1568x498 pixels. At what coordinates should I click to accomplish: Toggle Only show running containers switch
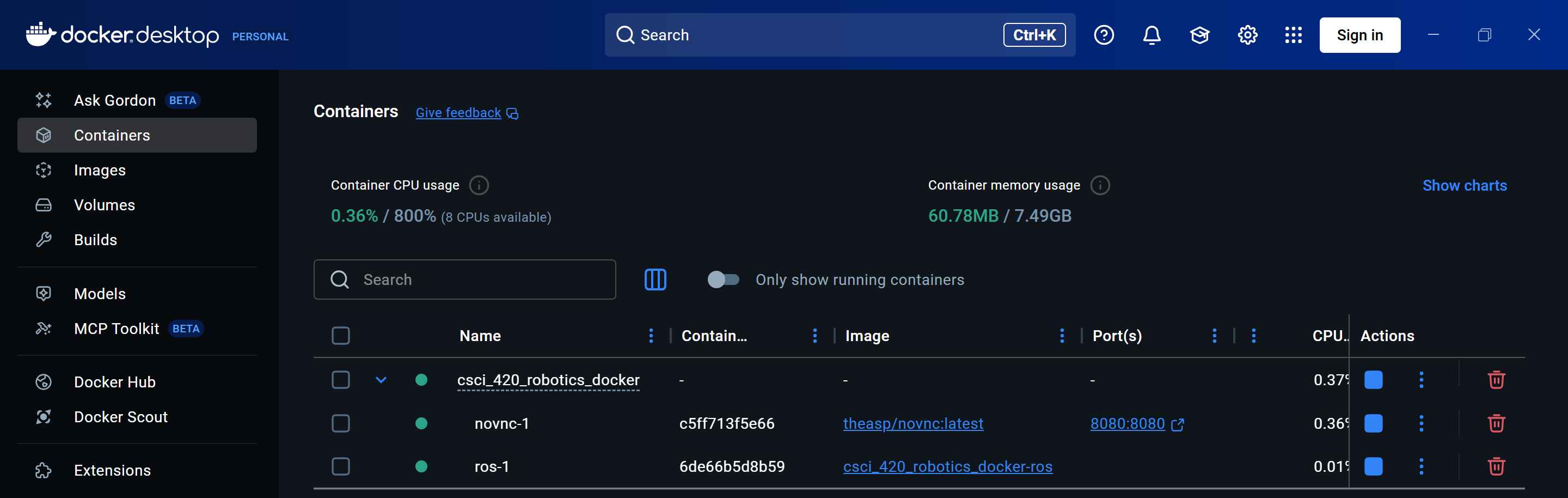click(x=722, y=280)
